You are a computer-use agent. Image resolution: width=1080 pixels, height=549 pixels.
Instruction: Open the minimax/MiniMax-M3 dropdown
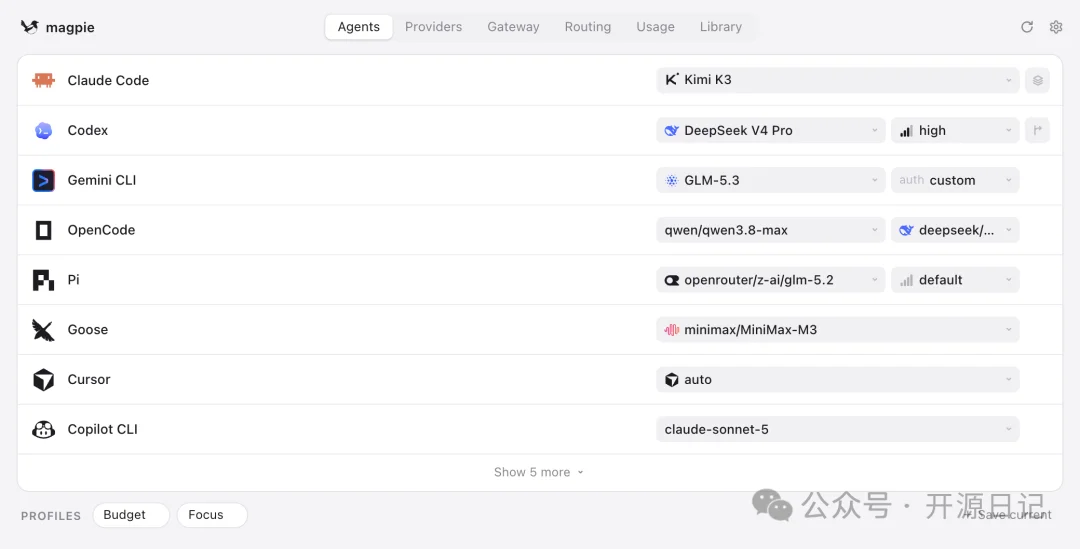(x=838, y=330)
